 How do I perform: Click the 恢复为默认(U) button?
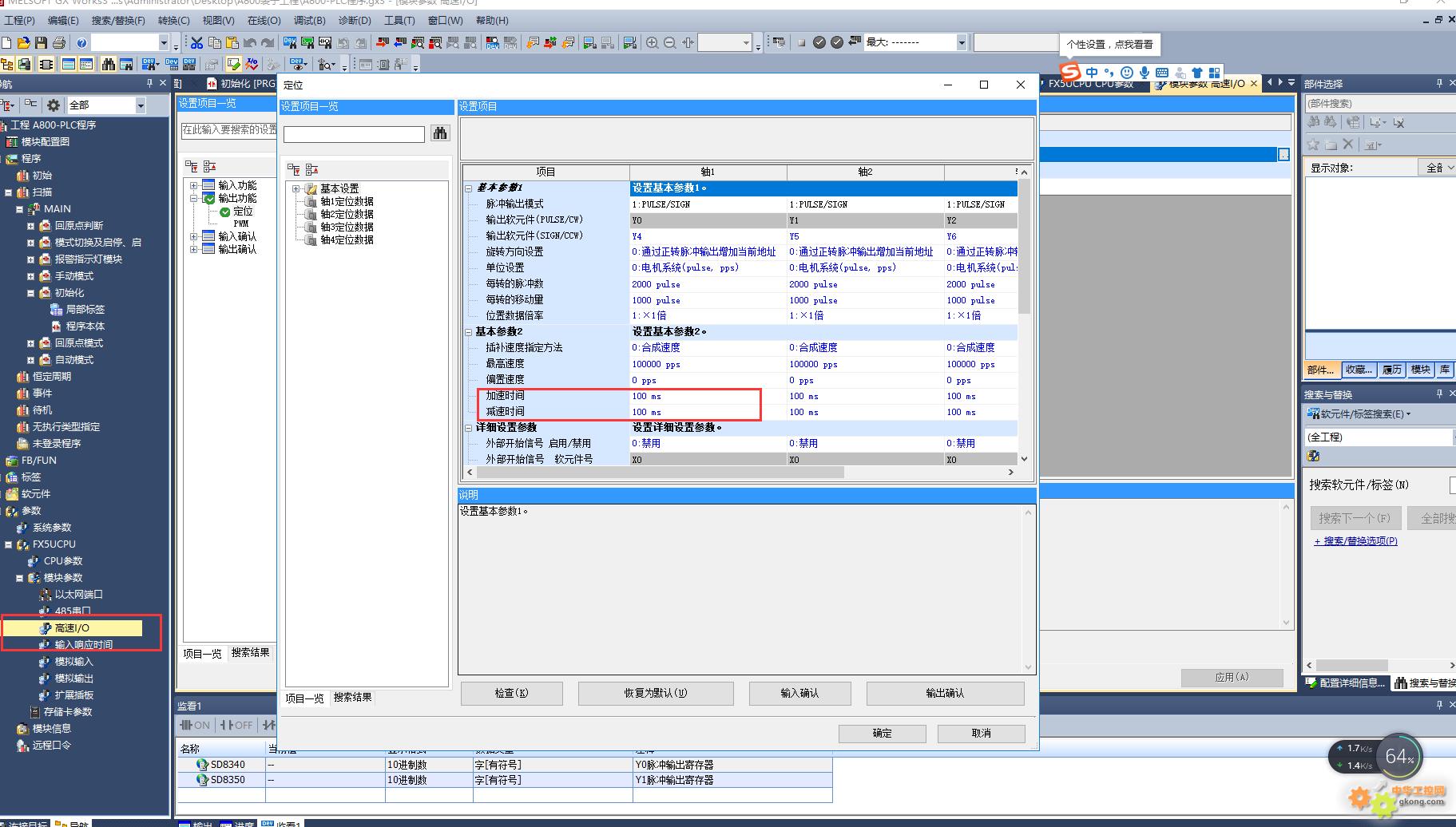click(656, 693)
